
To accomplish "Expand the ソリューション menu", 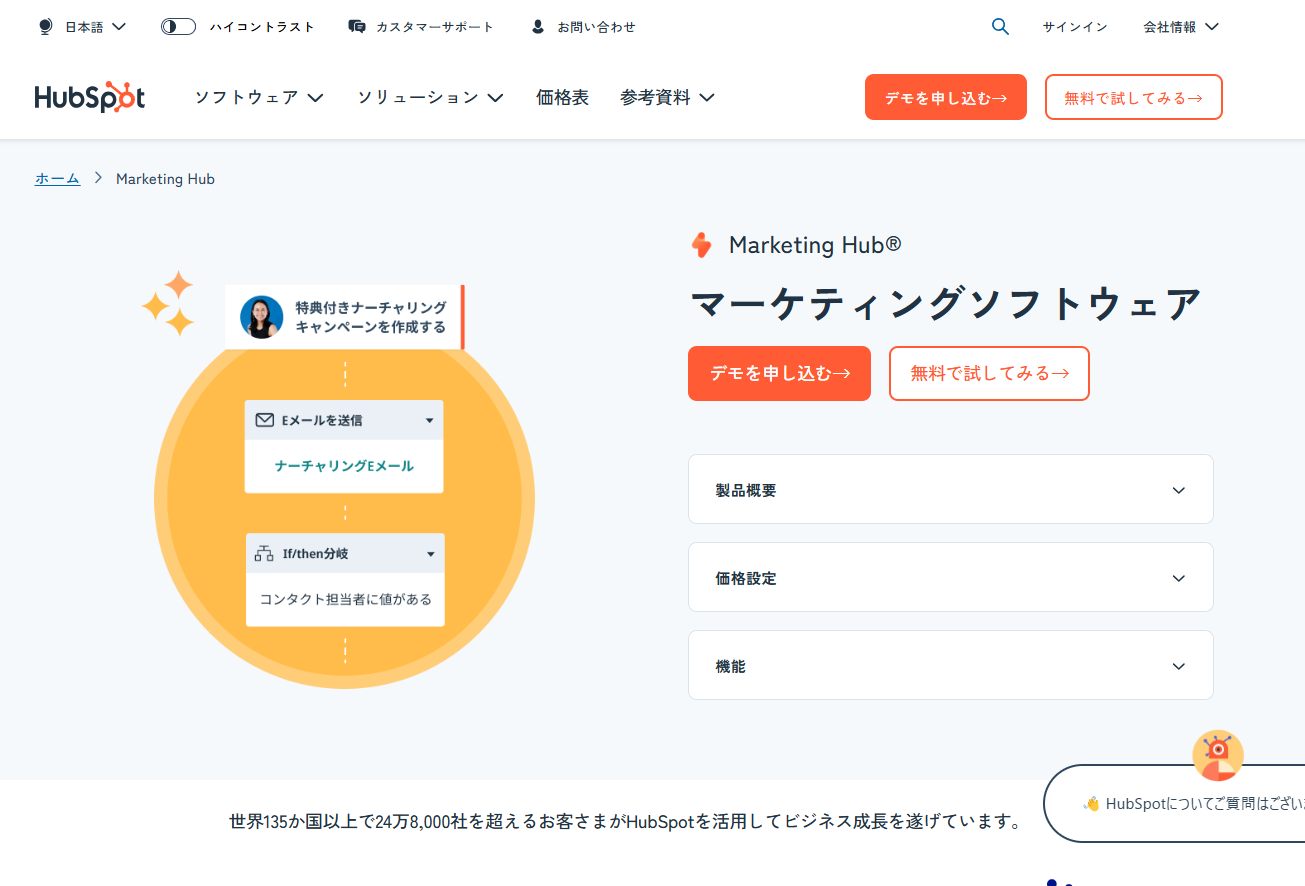I will 430,97.
